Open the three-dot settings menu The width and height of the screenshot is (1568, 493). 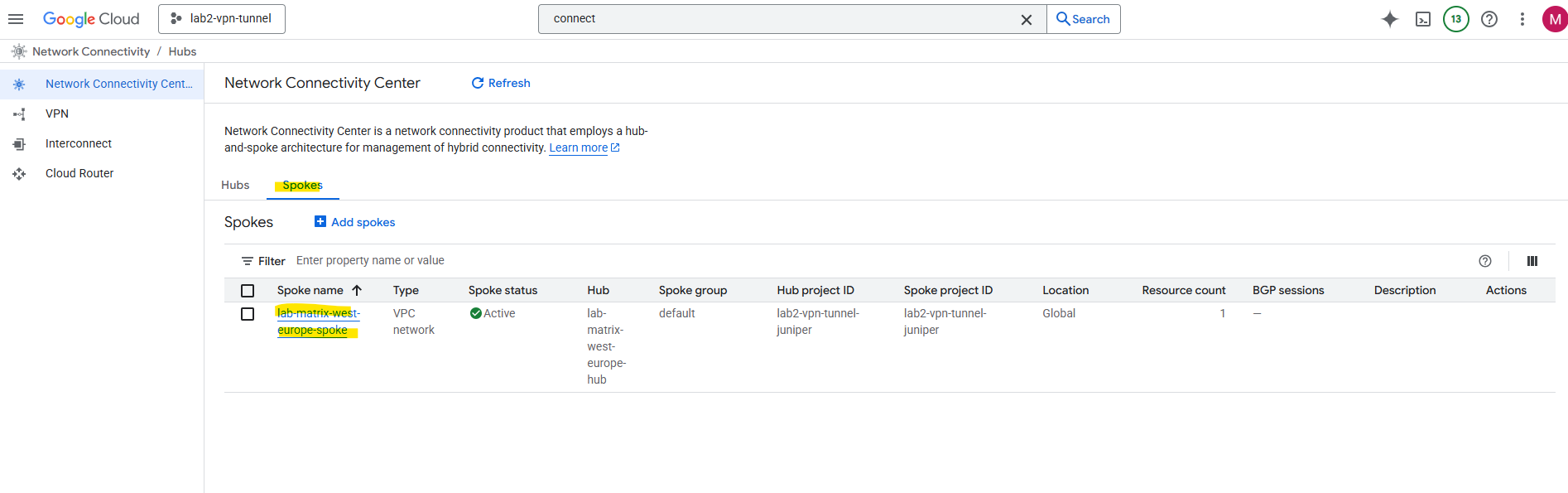pos(1522,19)
